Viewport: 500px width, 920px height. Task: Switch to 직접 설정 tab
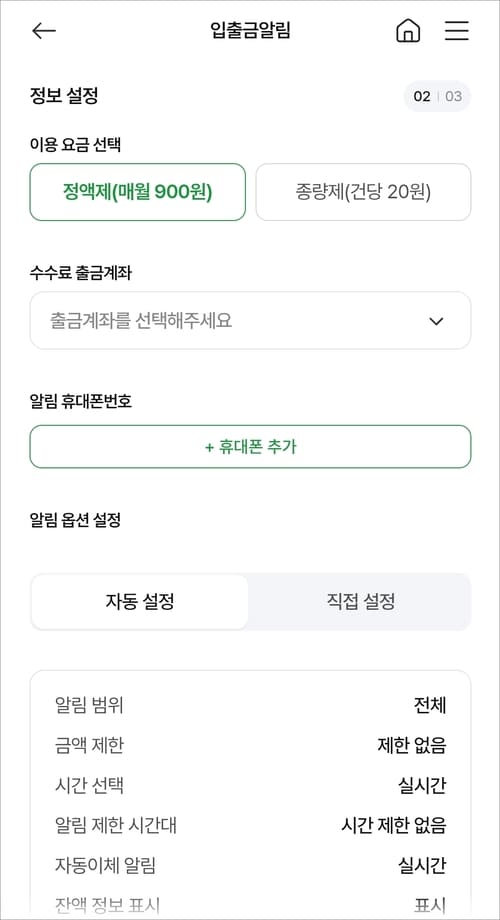[x=360, y=602]
